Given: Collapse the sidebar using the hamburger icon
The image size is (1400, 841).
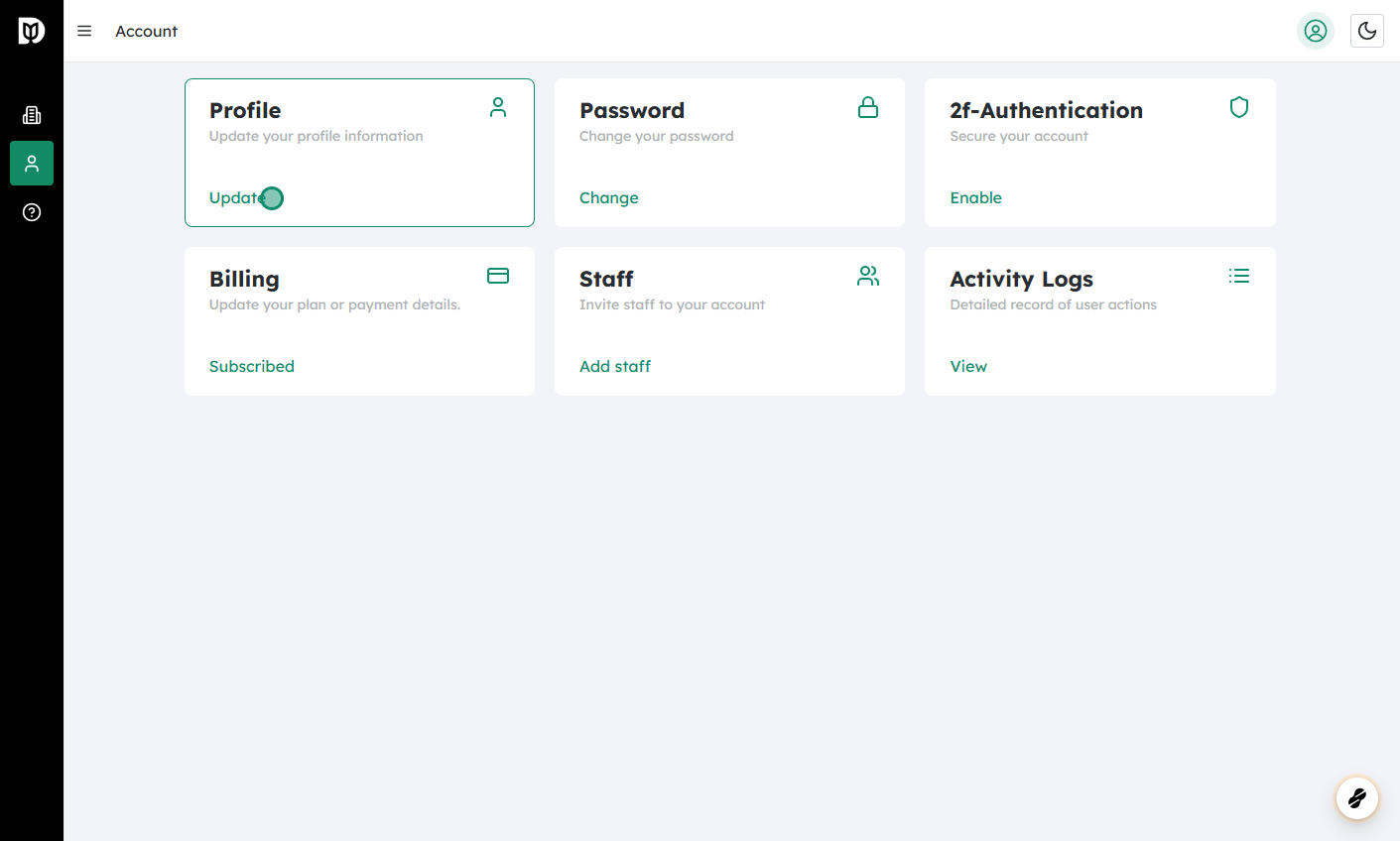Looking at the screenshot, I should point(84,31).
